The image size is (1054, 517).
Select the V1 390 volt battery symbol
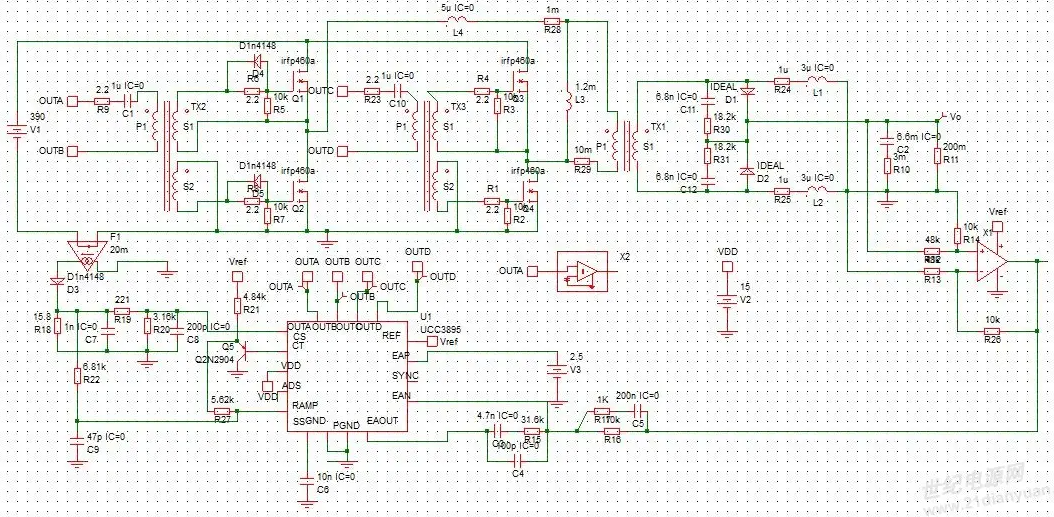click(16, 129)
